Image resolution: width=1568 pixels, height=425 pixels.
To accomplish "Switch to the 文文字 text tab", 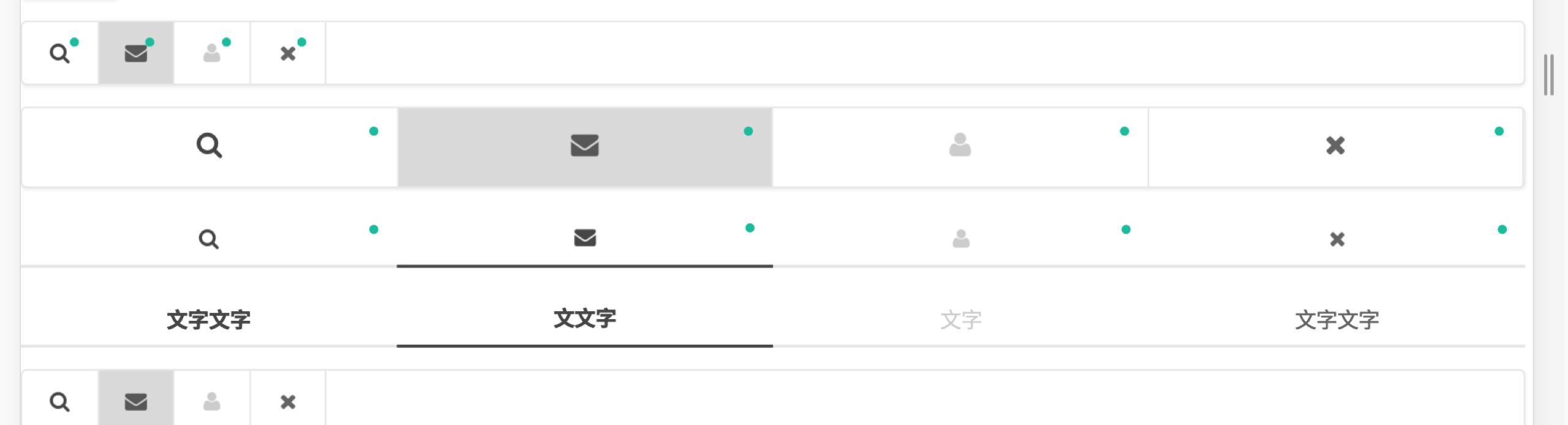I will click(585, 318).
